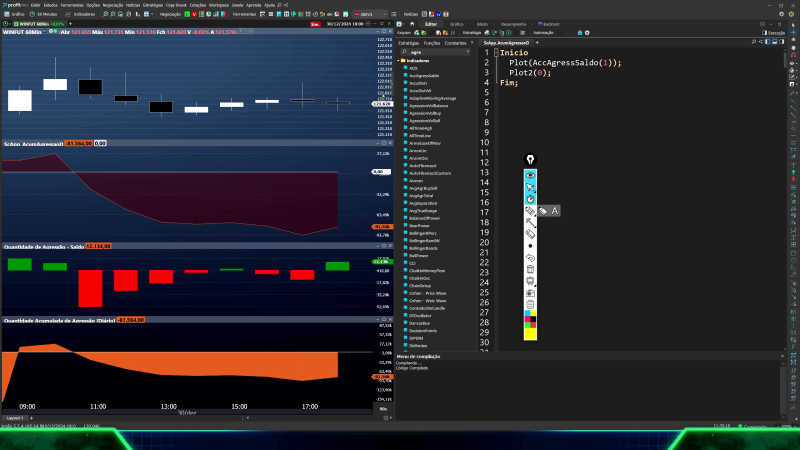Open the 60 Minutos timeframe dropdown
The width and height of the screenshot is (800, 450).
click(x=46, y=15)
